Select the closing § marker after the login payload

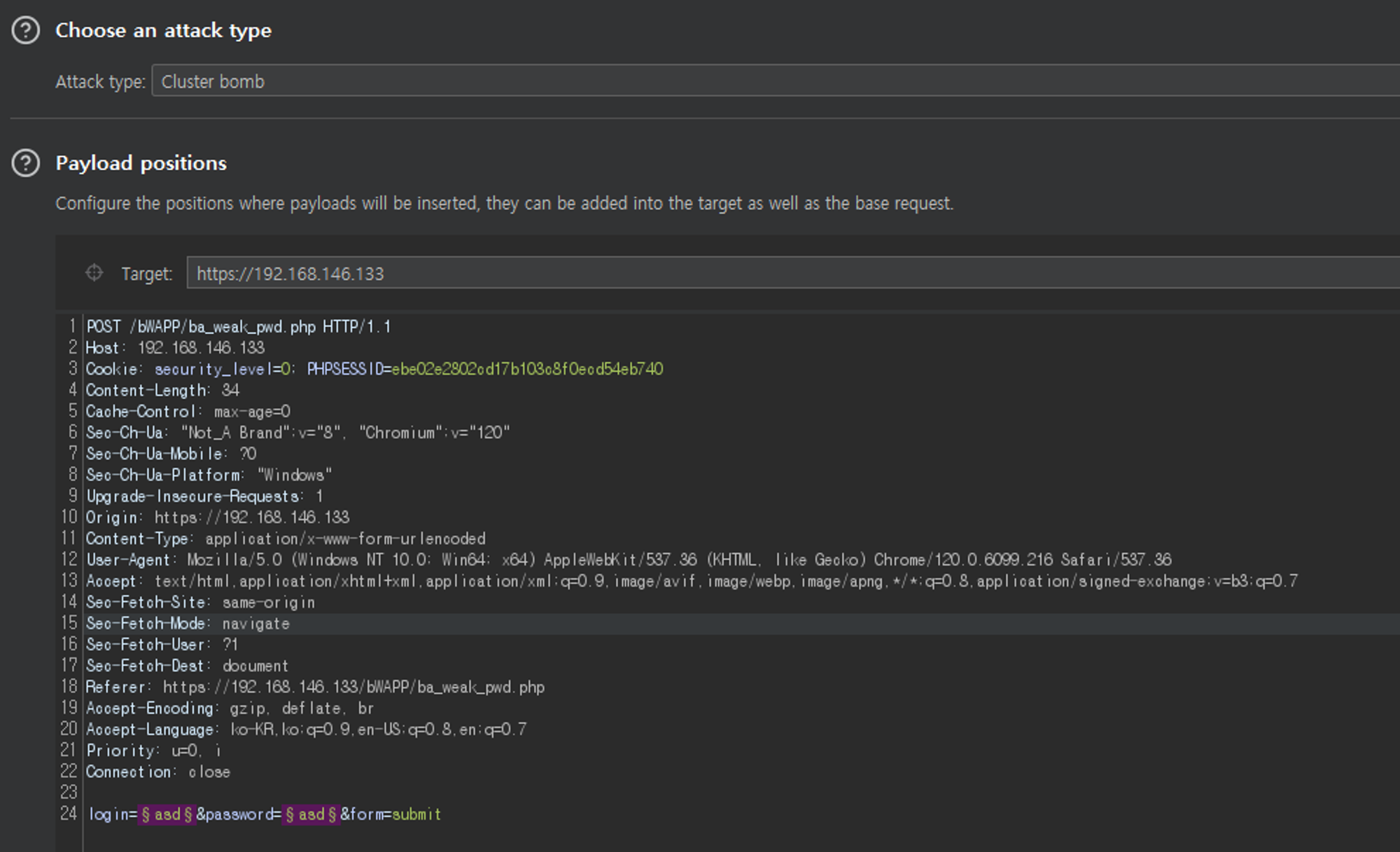(x=188, y=814)
